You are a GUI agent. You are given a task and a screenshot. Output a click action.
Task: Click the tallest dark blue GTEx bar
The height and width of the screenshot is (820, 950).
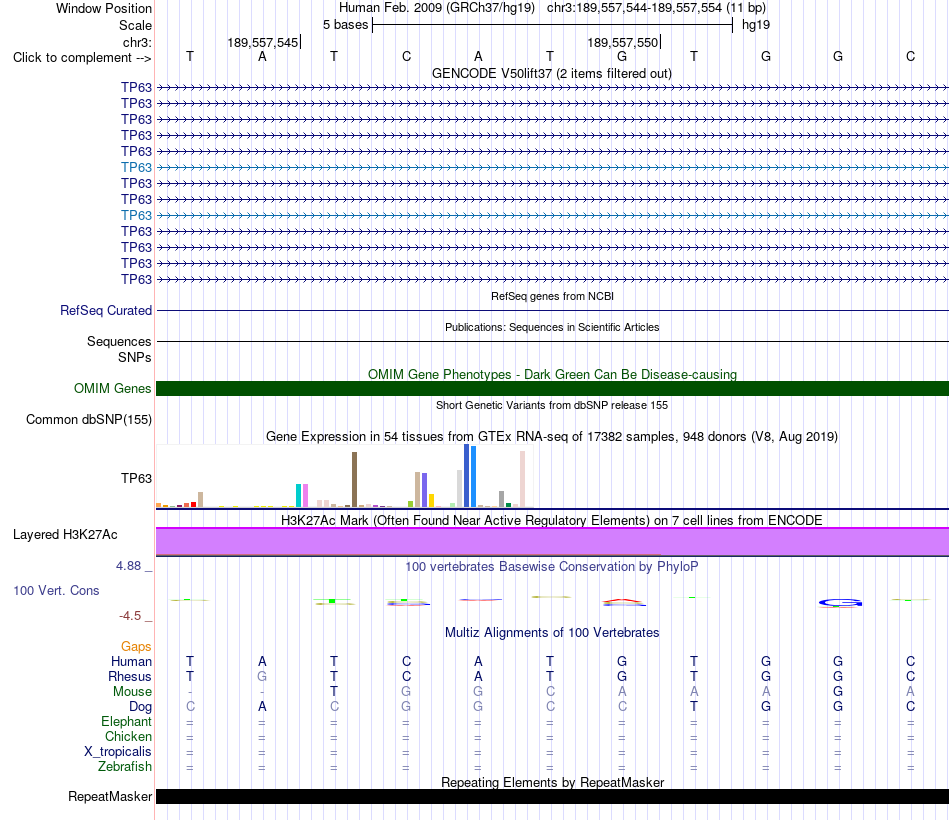(x=467, y=475)
